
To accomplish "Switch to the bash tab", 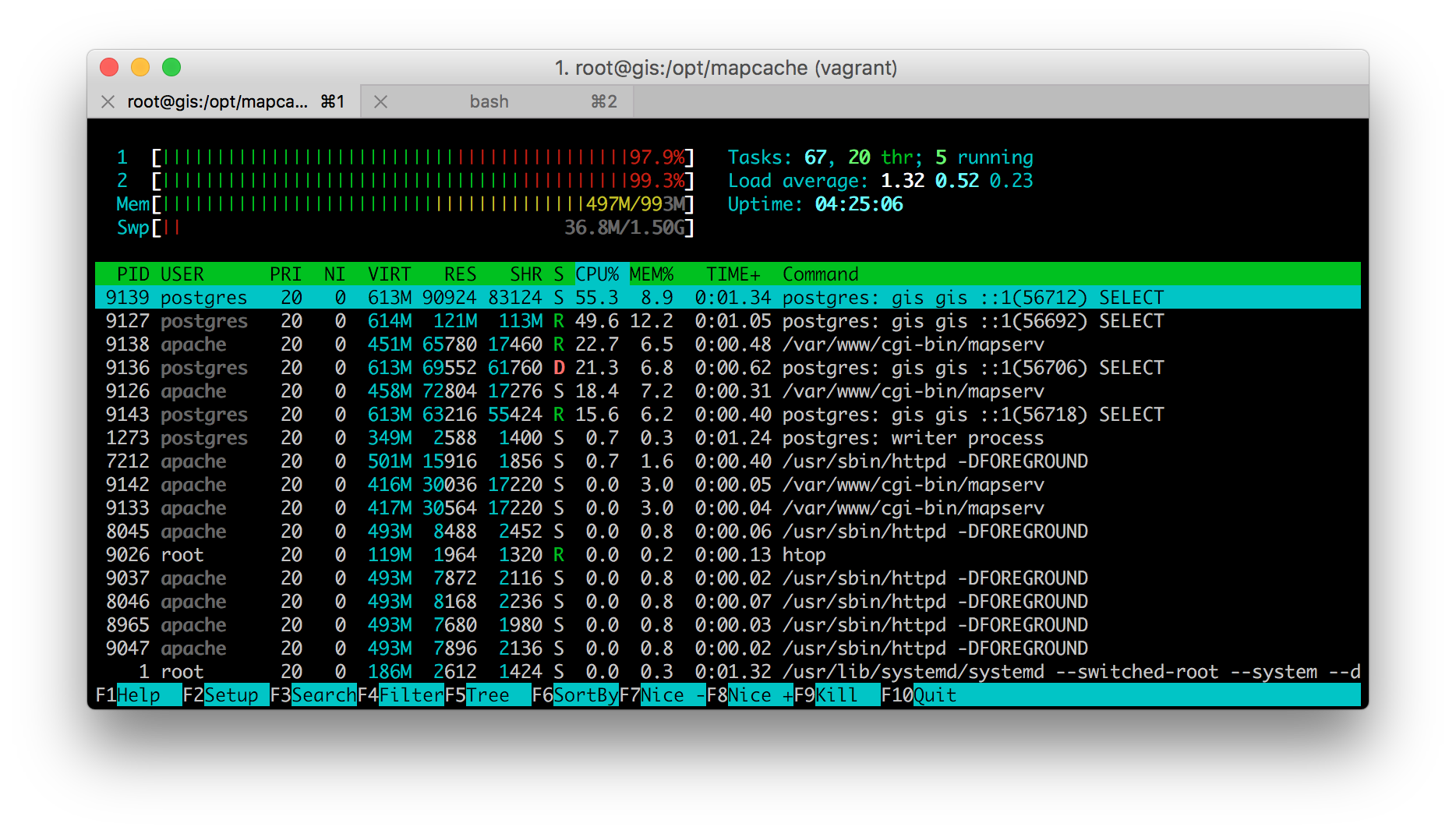I will (x=489, y=102).
